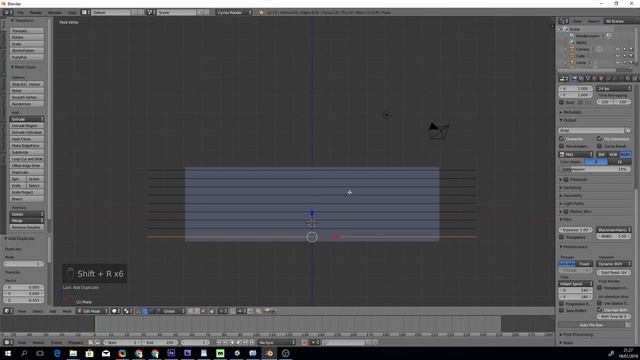Open the Info editor type selector
This screenshot has width=640, height=360.
[8, 12]
